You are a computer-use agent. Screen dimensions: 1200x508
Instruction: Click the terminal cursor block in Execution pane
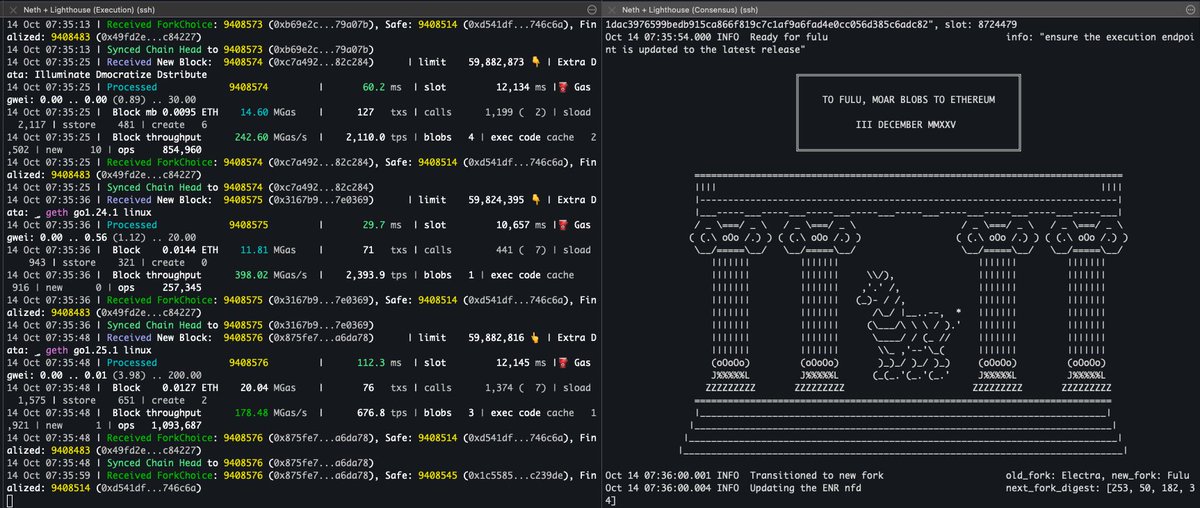[9, 499]
